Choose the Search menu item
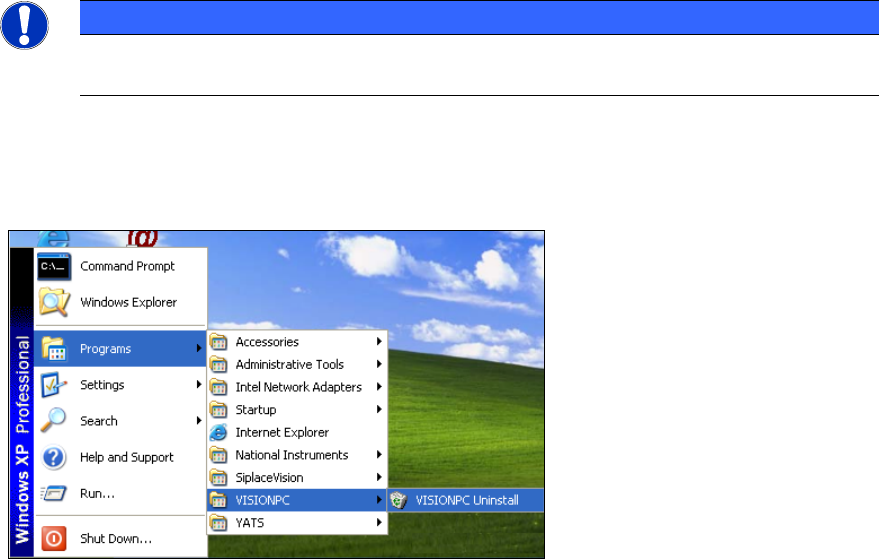The image size is (879, 559). [121, 421]
